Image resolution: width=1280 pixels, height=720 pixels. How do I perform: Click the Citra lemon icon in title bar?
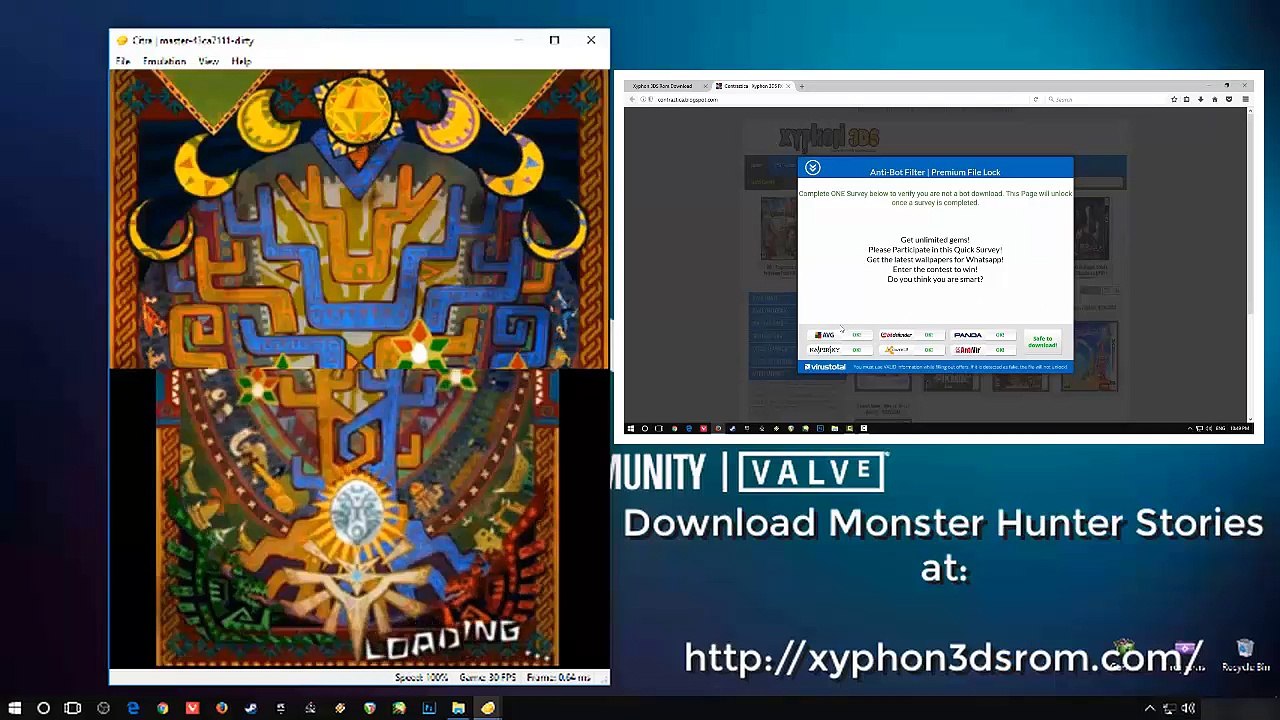(122, 41)
